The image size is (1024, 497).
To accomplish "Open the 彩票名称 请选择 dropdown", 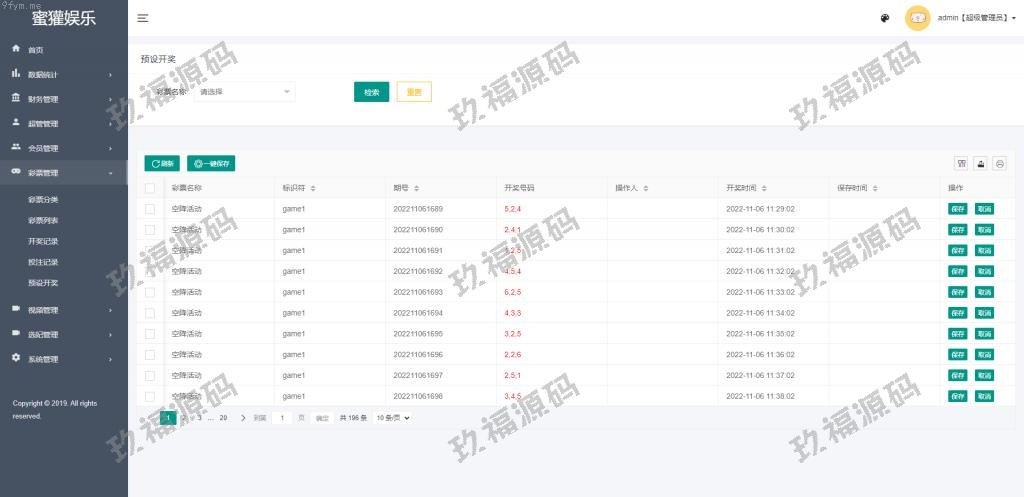I will 245,92.
